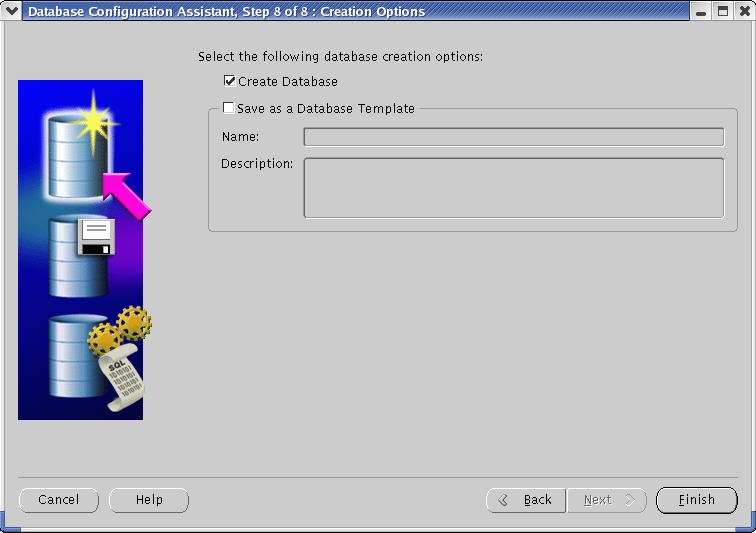Click the greyed-out Next button

[x=607, y=500]
